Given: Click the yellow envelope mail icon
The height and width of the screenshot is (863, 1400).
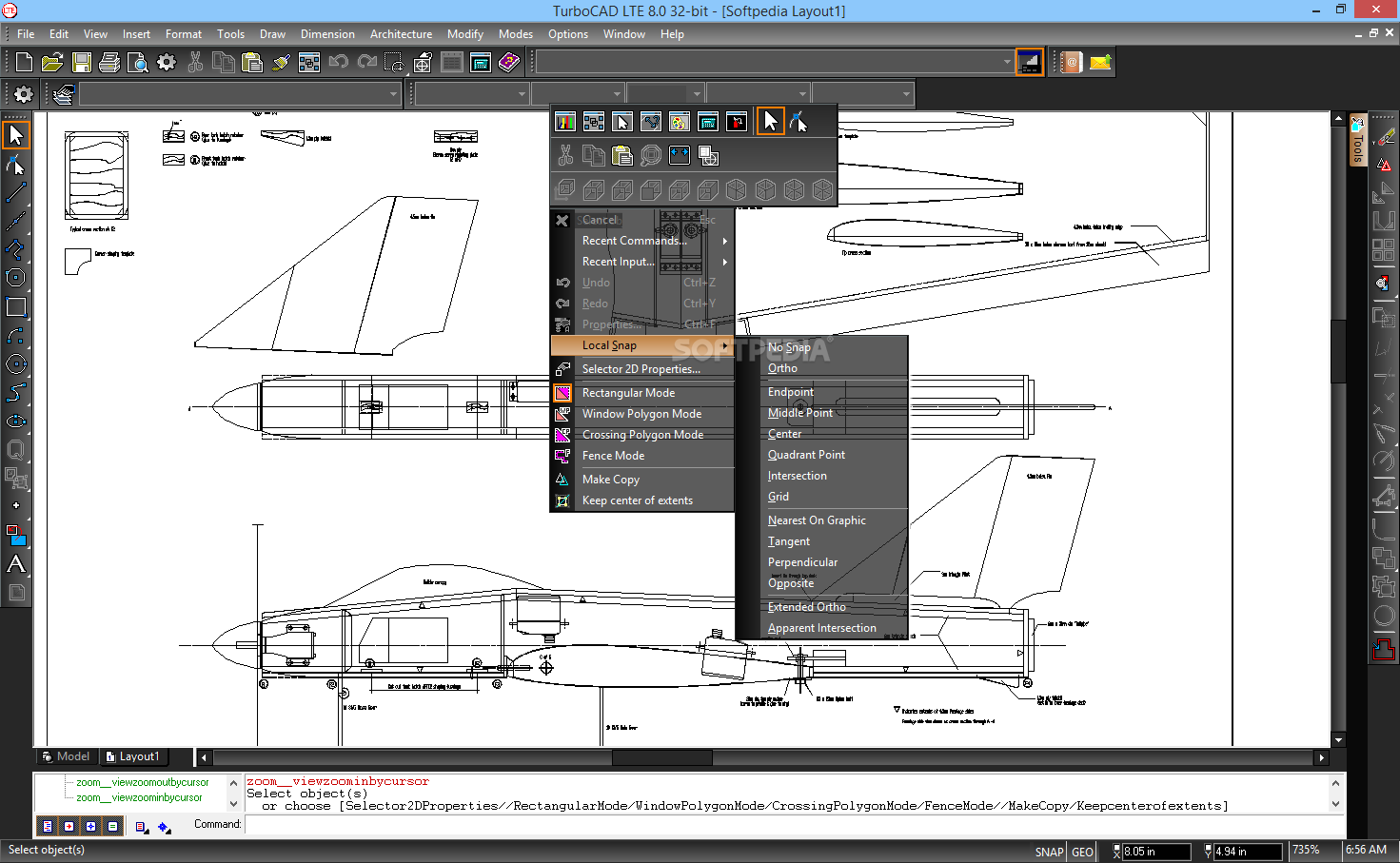Looking at the screenshot, I should 1100,63.
